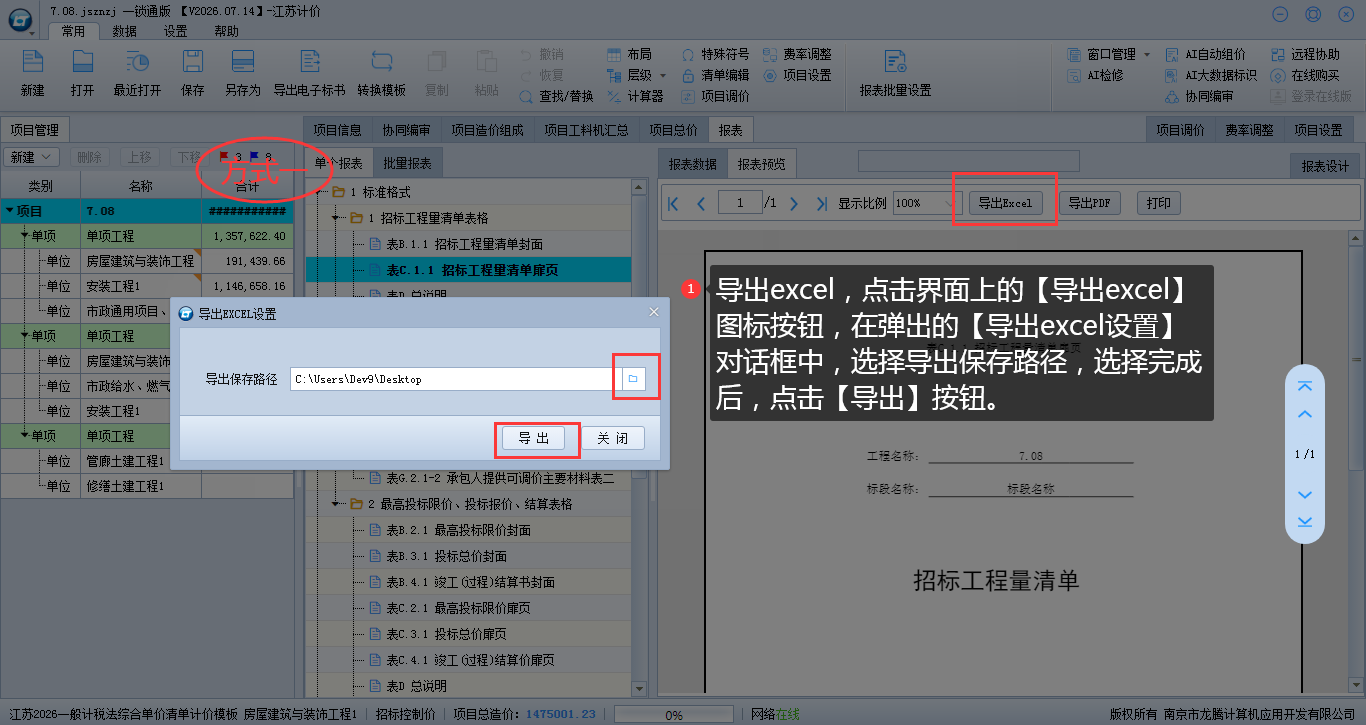1366x725 pixels.
Task: Click the floating jump-to-top double arrow
Action: [1304, 387]
